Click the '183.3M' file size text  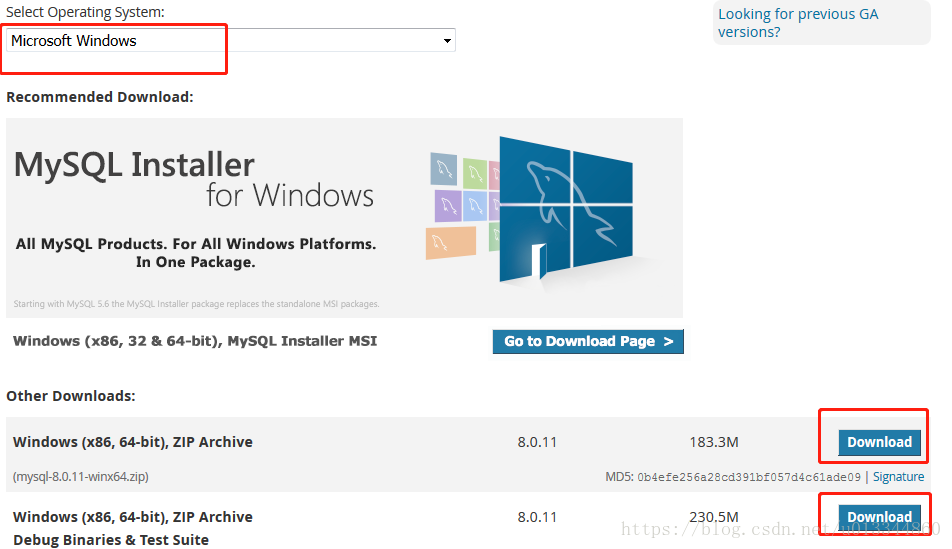point(714,442)
